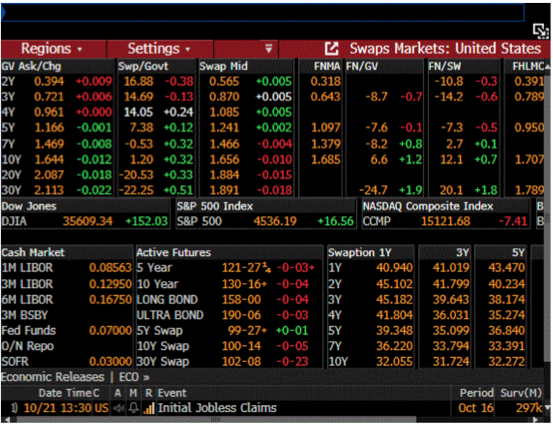Screen dimensions: 553x426
Task: Click the 3M BSBY row
Action: 66,315
